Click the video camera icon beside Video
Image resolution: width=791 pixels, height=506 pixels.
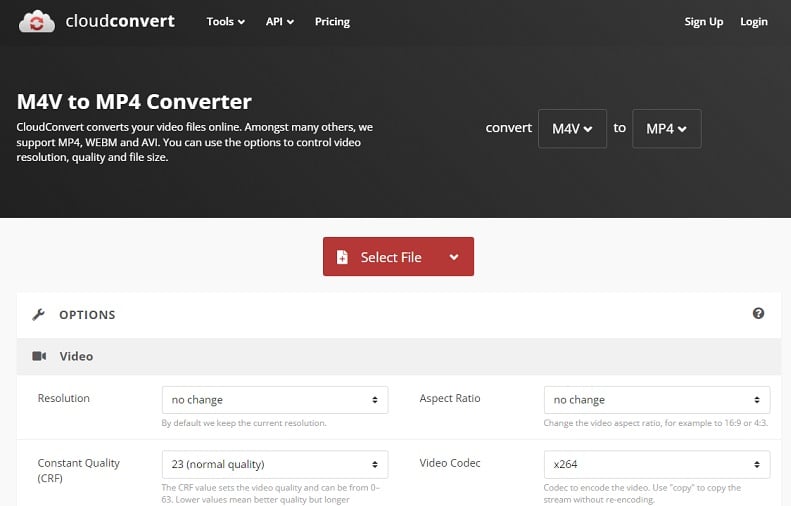pos(39,356)
